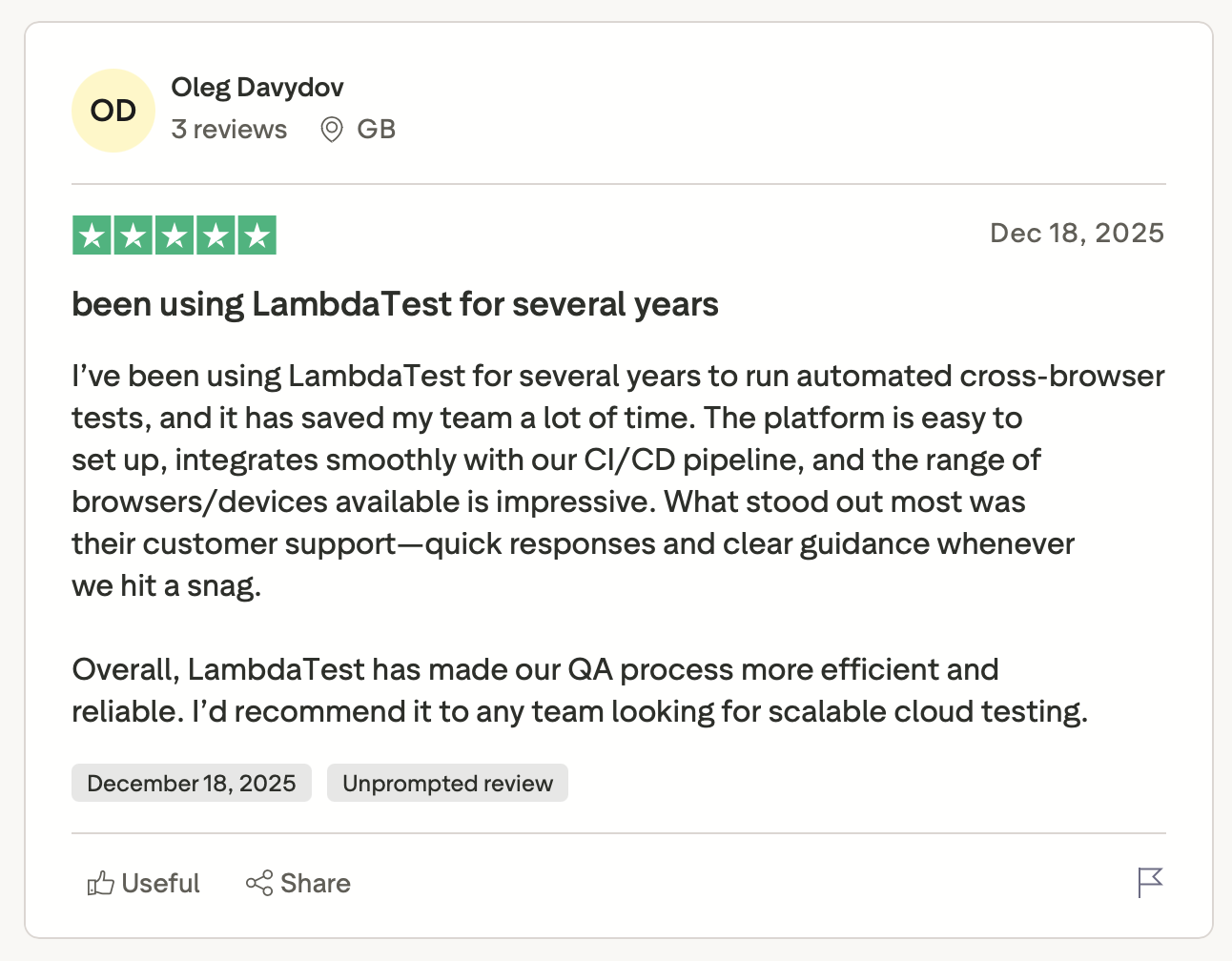Click the second green rating star
Viewport: 1232px width, 961px height.
pyautogui.click(x=133, y=235)
